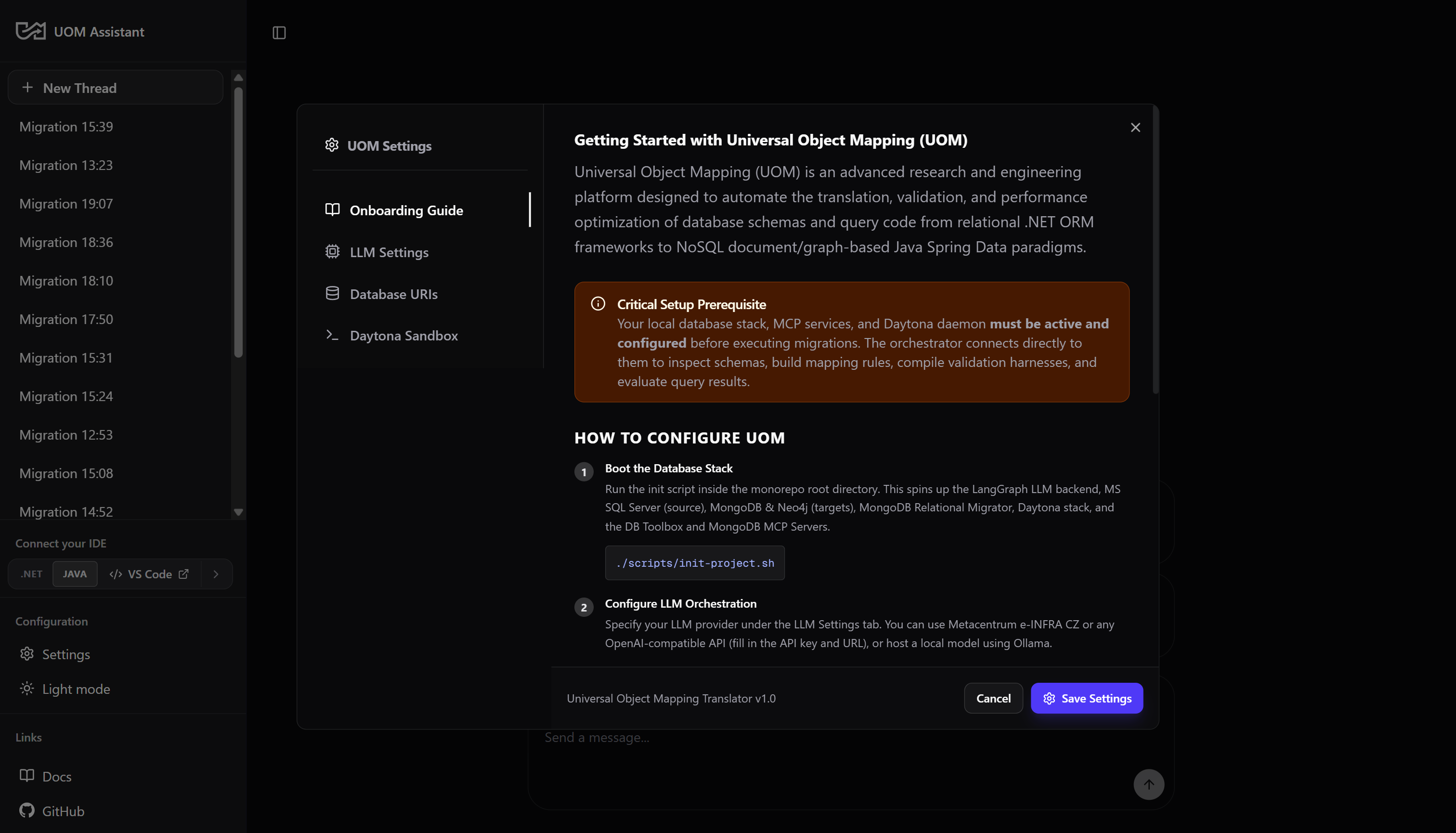Open the Daytona Sandbox tab

tap(422, 335)
